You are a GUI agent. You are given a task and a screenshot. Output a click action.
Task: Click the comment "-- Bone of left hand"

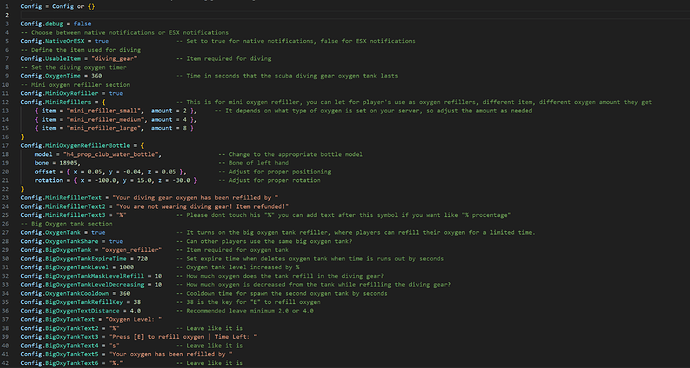point(253,163)
